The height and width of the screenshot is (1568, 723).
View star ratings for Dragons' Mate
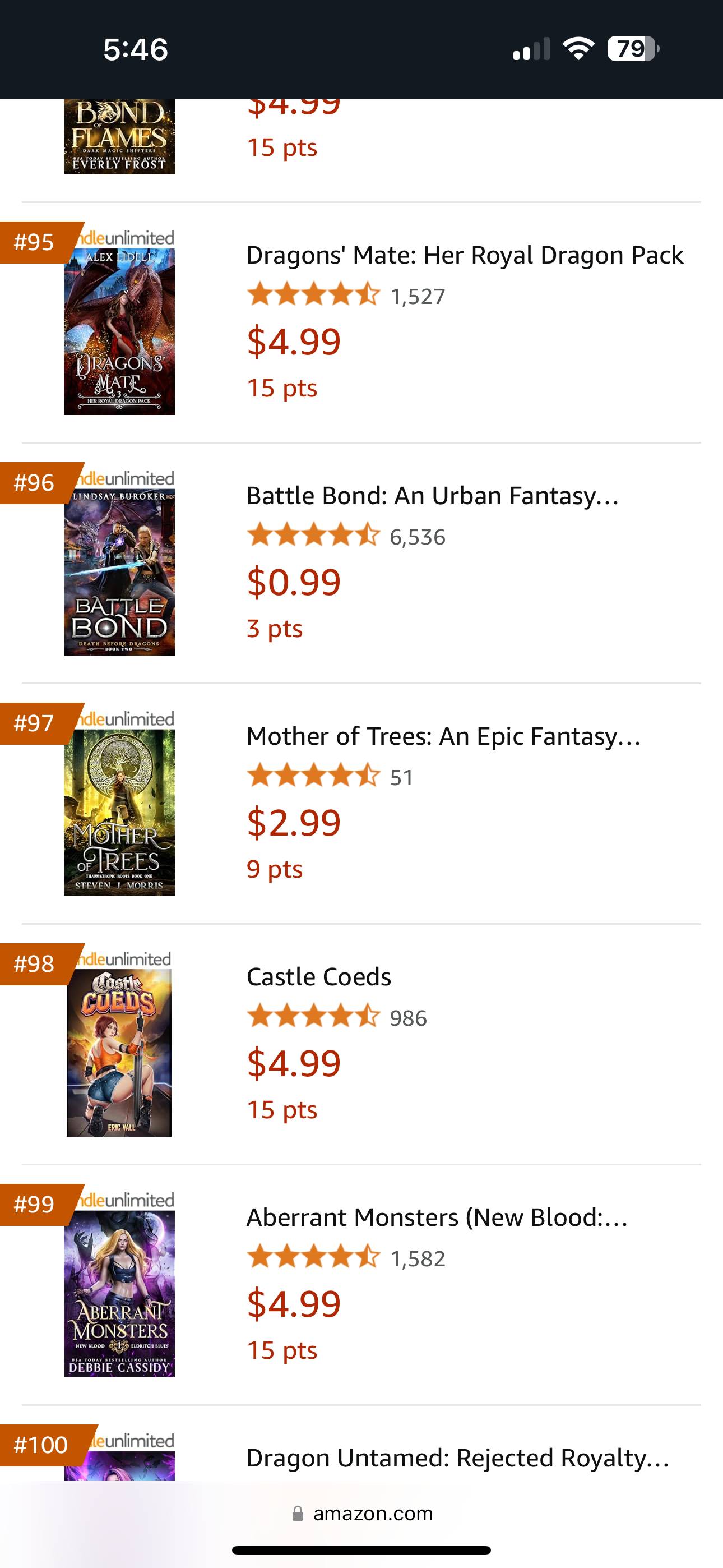coord(313,294)
